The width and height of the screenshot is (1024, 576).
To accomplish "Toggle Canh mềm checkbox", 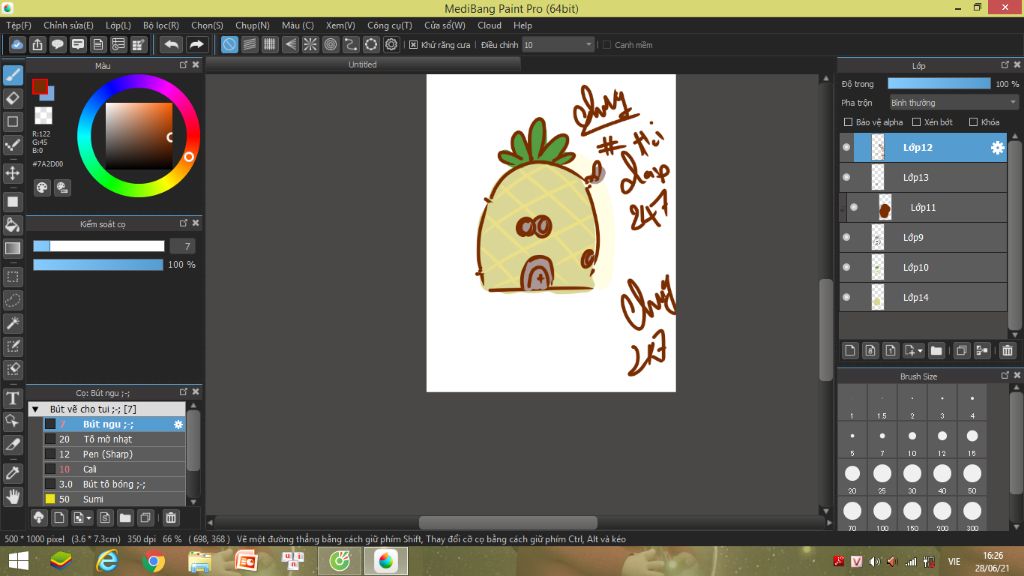I will click(x=607, y=45).
